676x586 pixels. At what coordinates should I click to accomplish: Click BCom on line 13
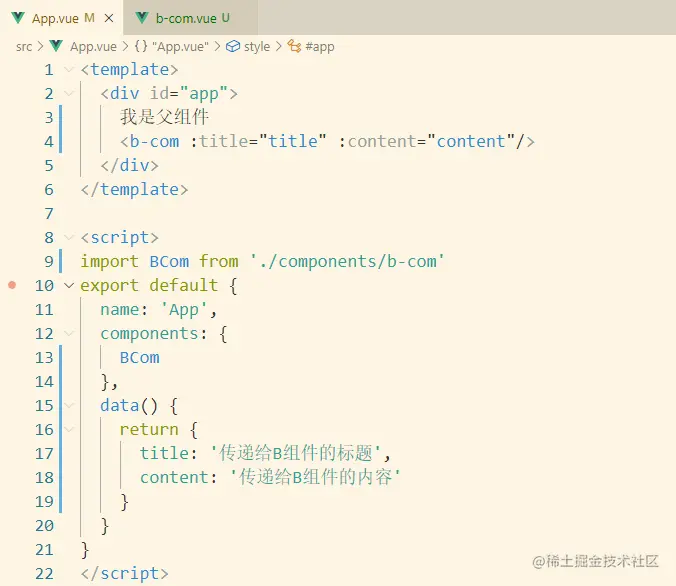point(140,357)
